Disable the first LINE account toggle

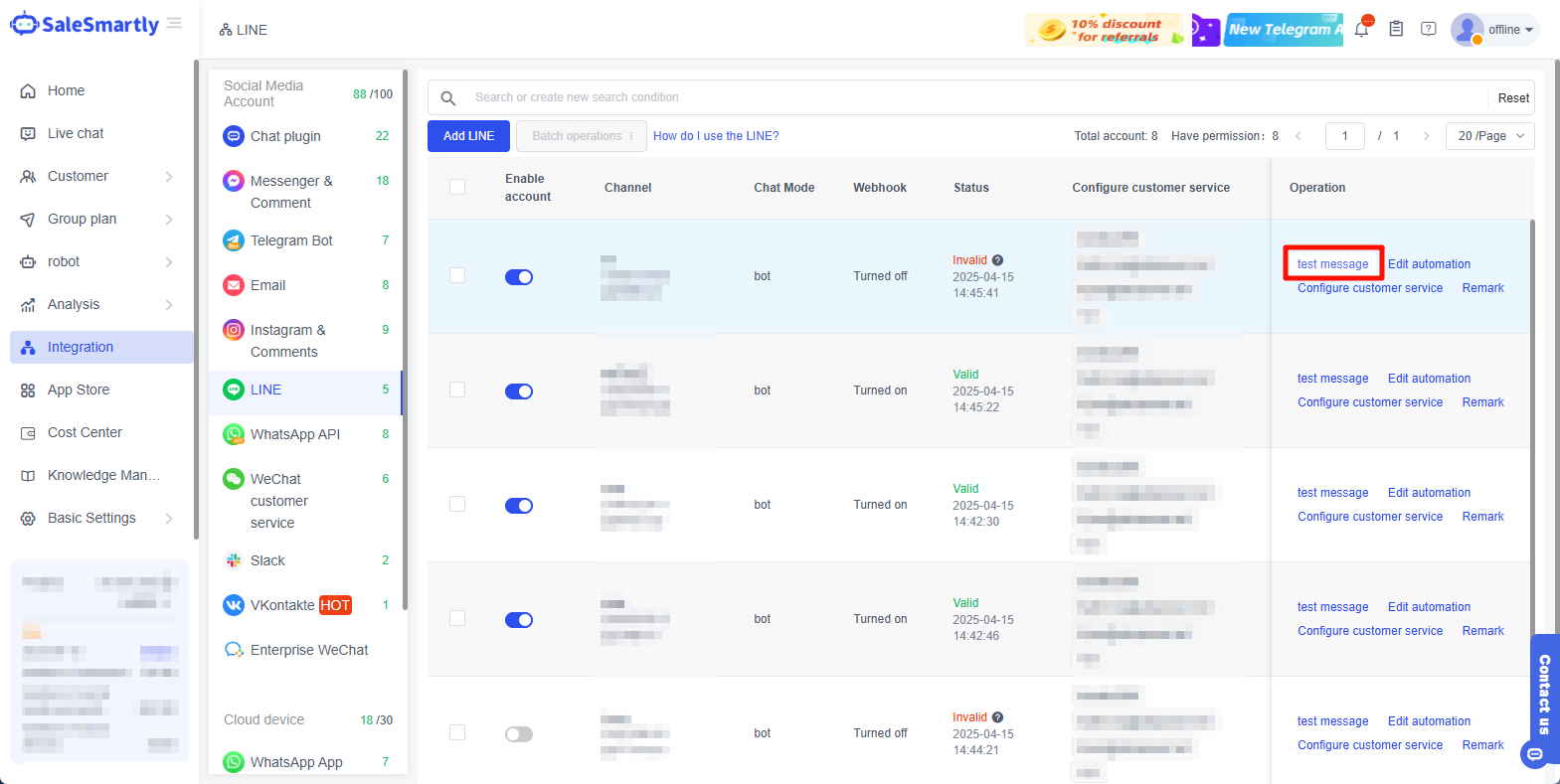[519, 277]
